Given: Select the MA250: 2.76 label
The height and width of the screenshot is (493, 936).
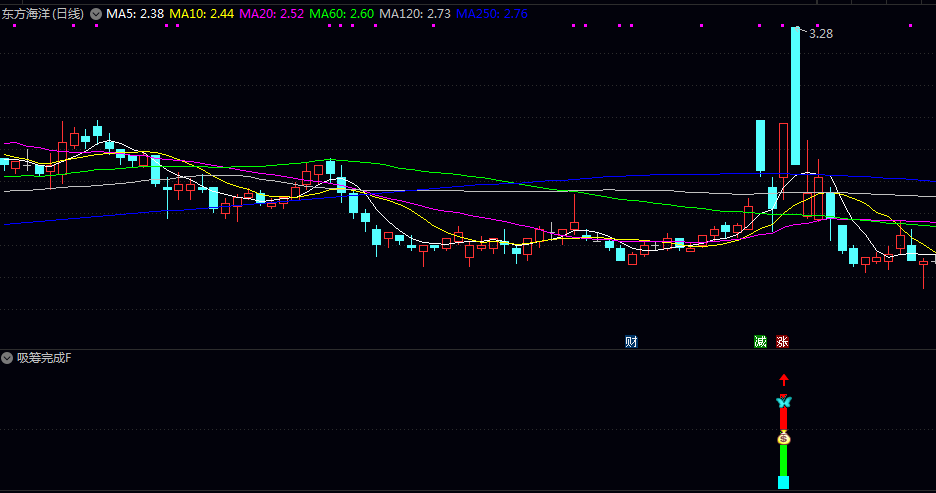Looking at the screenshot, I should [492, 14].
